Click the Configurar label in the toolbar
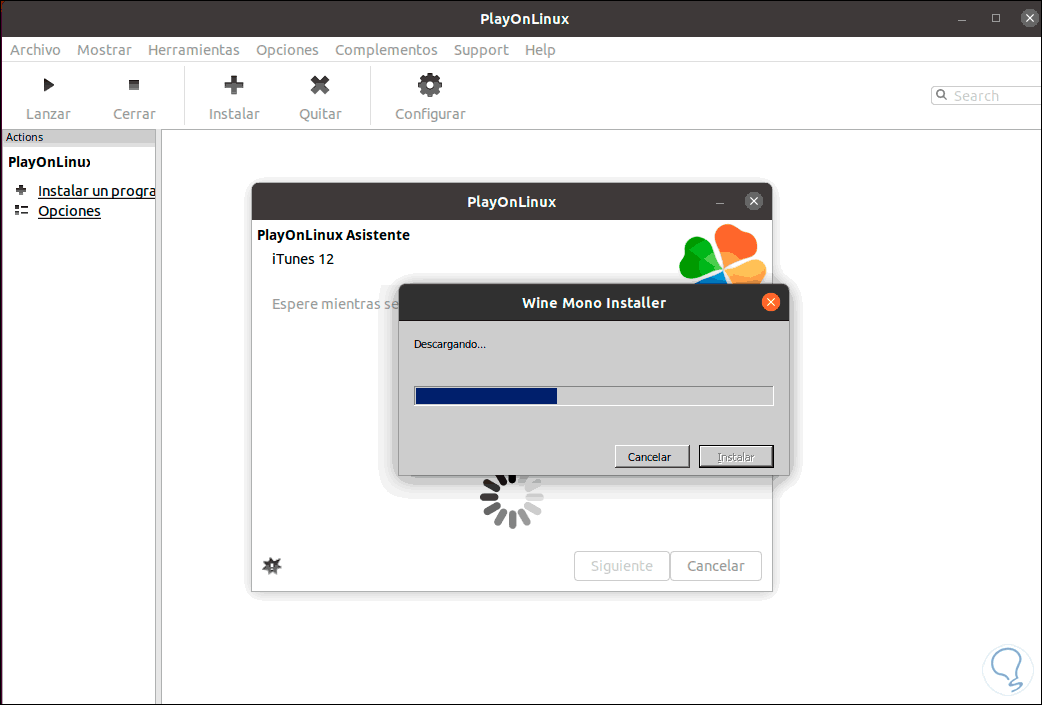1042x705 pixels. (x=430, y=114)
